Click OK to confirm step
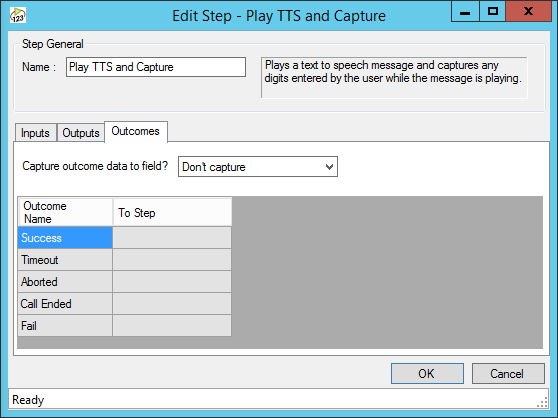Screen dimensions: 558x418 pos(427,374)
